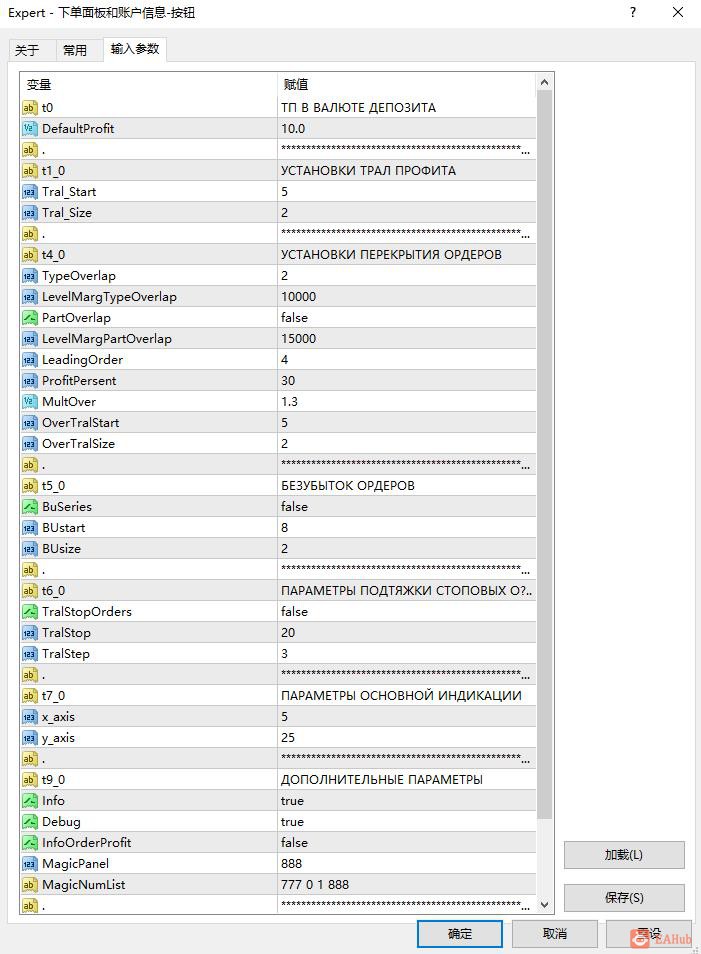Edit MagicPanel value 888
701x954 pixels.
coord(406,863)
